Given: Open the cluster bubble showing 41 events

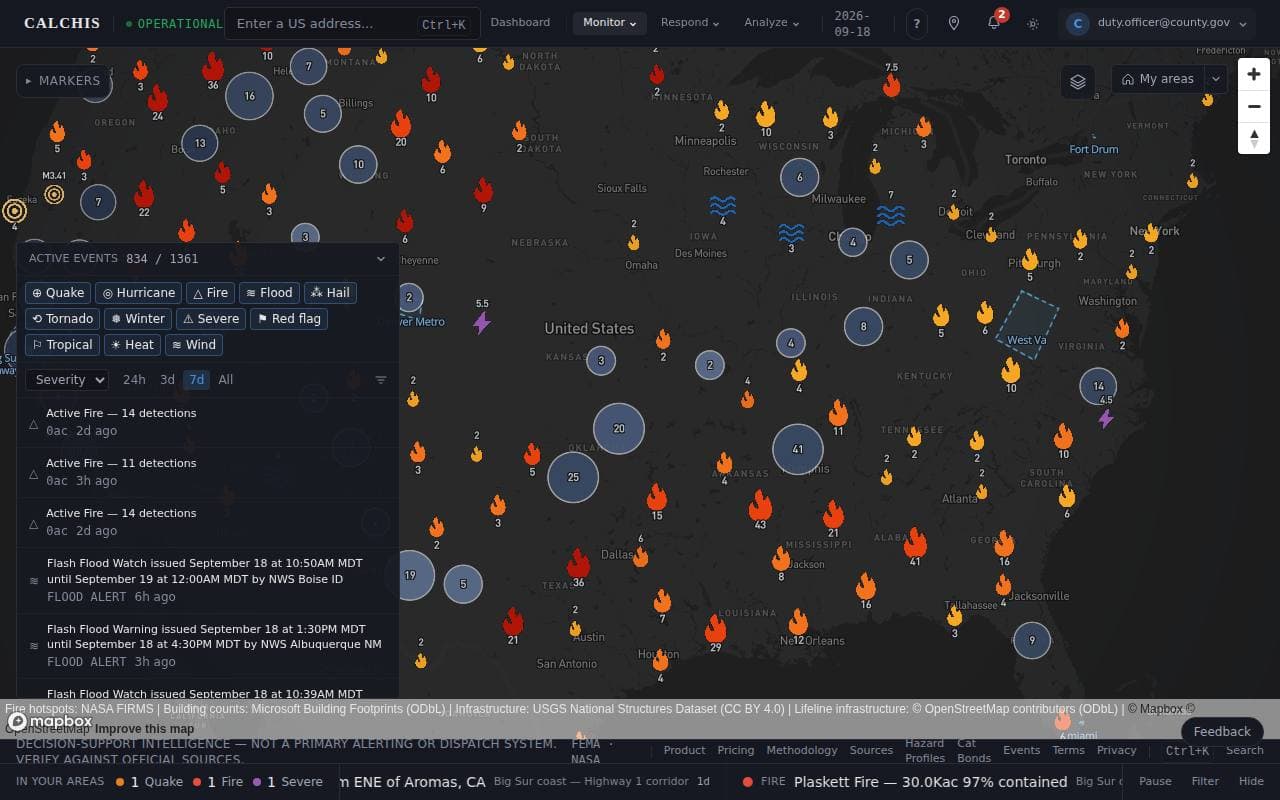Looking at the screenshot, I should coord(797,449).
